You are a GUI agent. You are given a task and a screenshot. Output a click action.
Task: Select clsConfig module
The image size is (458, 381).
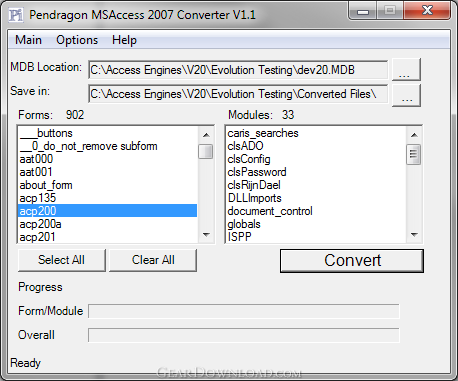[316, 159]
